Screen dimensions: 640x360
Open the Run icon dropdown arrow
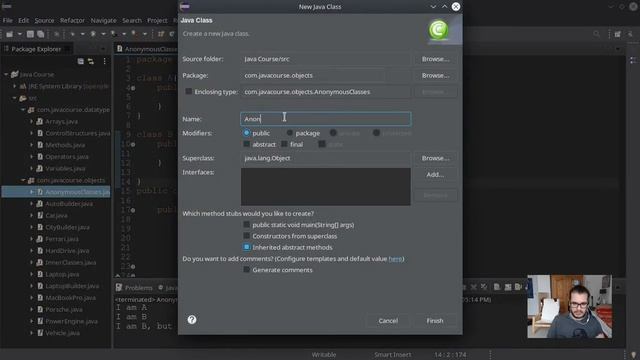click(103, 34)
